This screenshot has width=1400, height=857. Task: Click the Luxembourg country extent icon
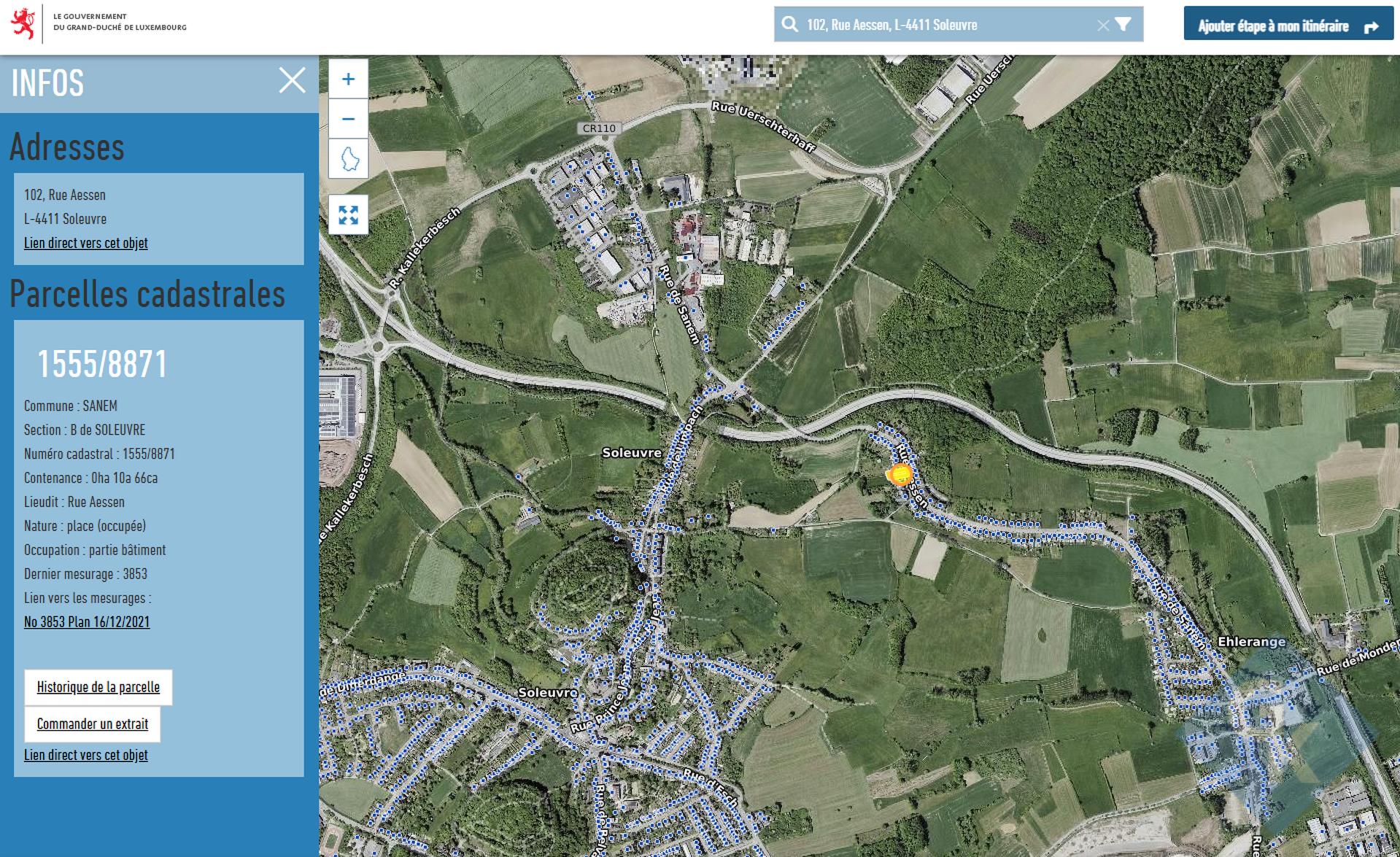[348, 158]
